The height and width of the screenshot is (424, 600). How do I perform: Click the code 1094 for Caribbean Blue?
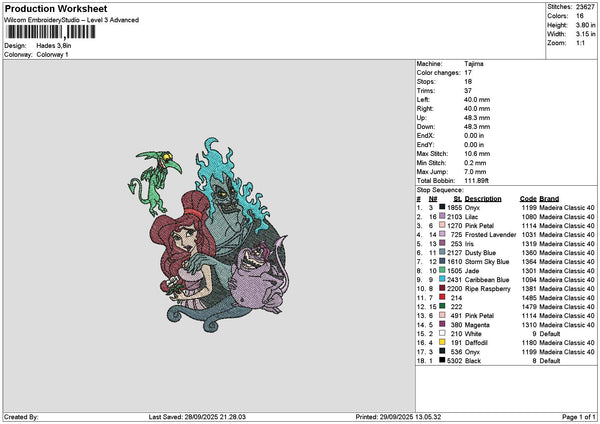529,279
